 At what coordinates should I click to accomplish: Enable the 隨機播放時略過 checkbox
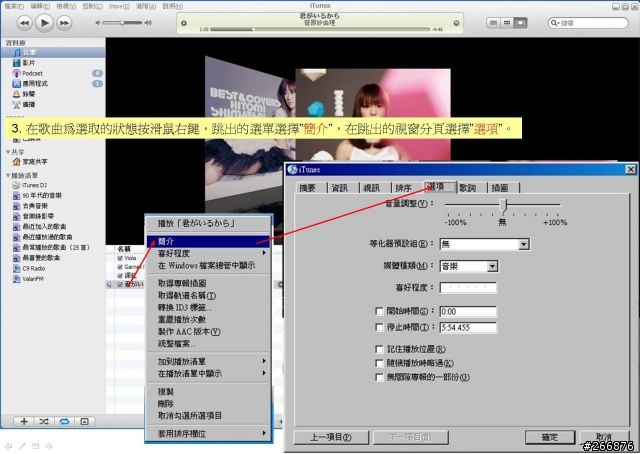[379, 363]
